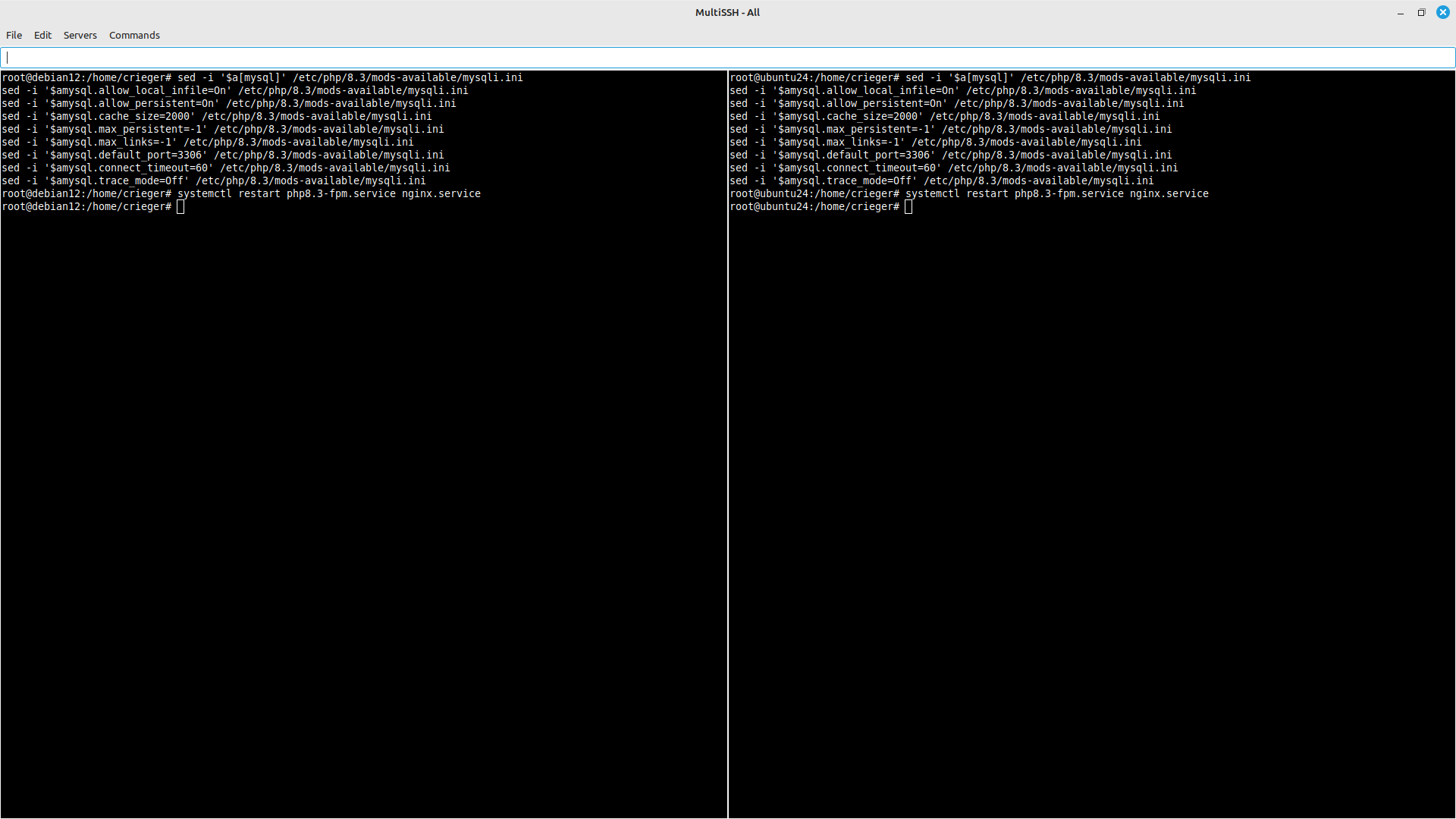Minimize the MultiSSH window
The image size is (1456, 819).
coord(1400,12)
